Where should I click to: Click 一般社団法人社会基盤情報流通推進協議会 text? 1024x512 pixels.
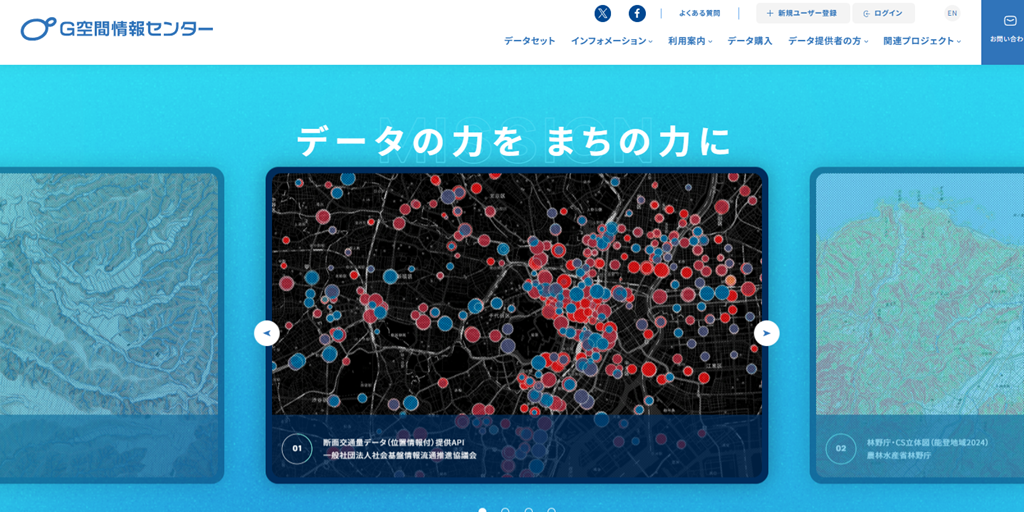(400, 455)
